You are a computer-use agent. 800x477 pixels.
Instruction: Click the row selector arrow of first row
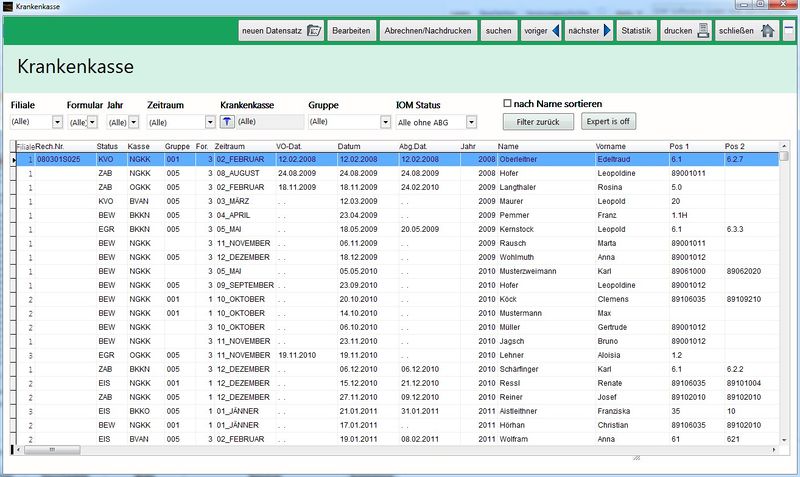[x=14, y=159]
